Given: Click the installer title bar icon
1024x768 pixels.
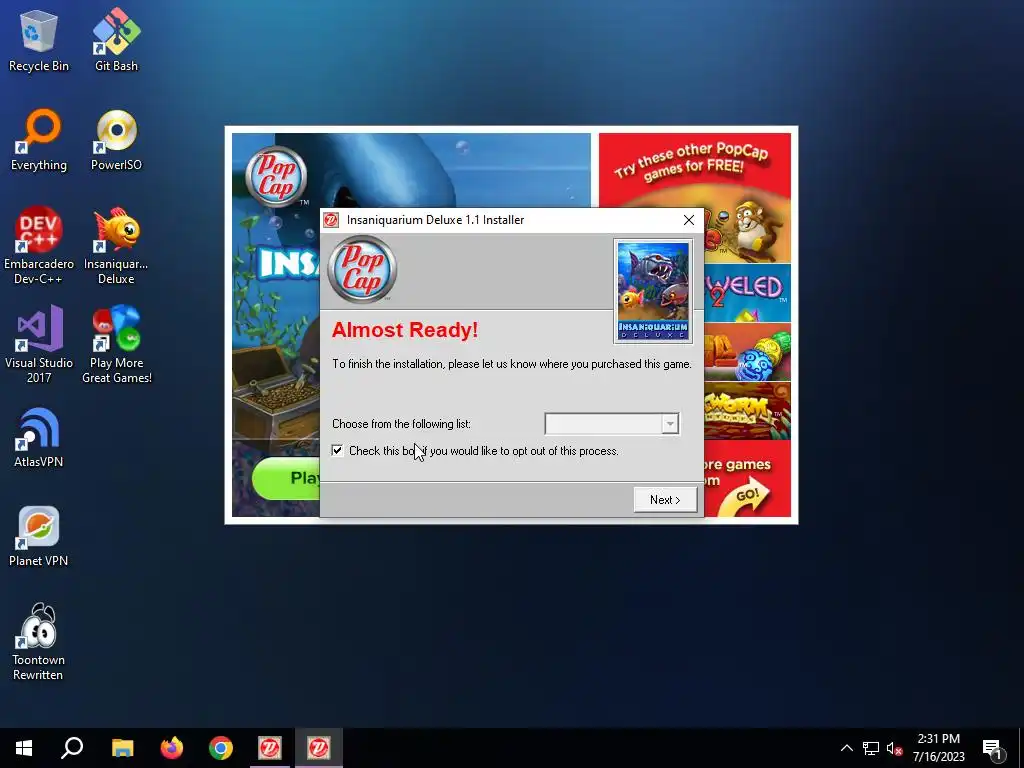Looking at the screenshot, I should click(x=332, y=220).
